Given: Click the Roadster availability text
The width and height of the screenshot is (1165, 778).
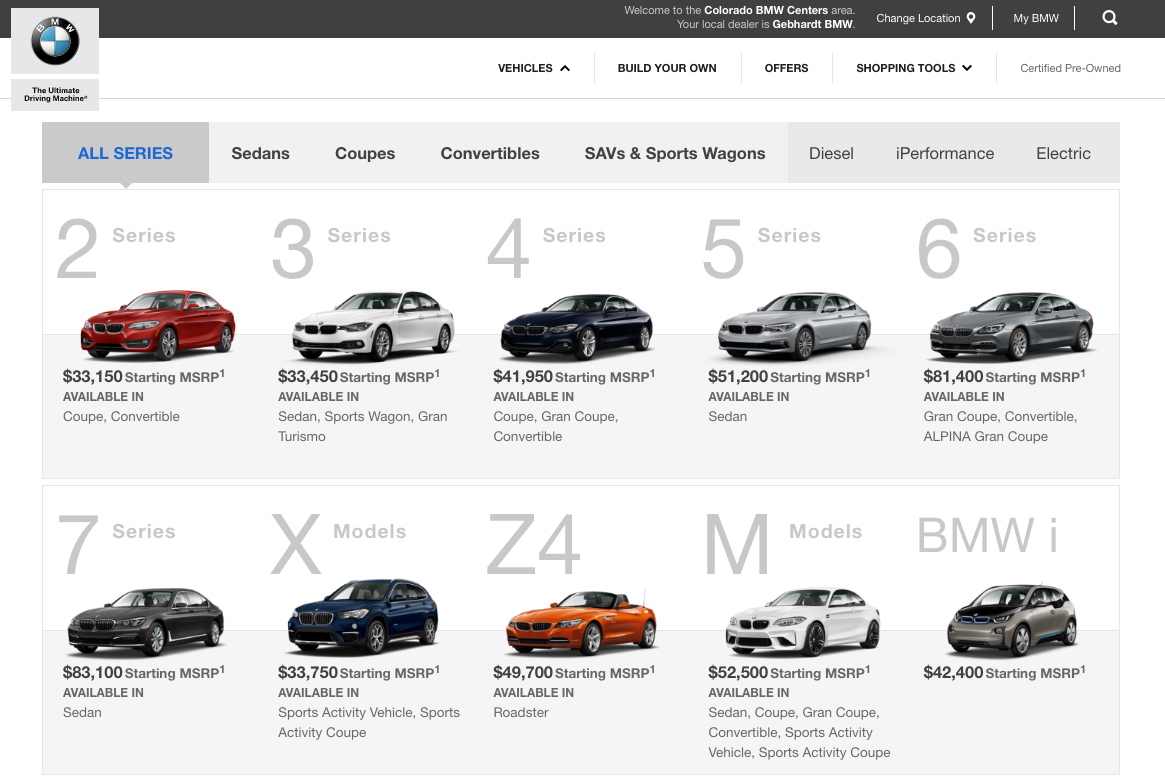Looking at the screenshot, I should [x=521, y=712].
